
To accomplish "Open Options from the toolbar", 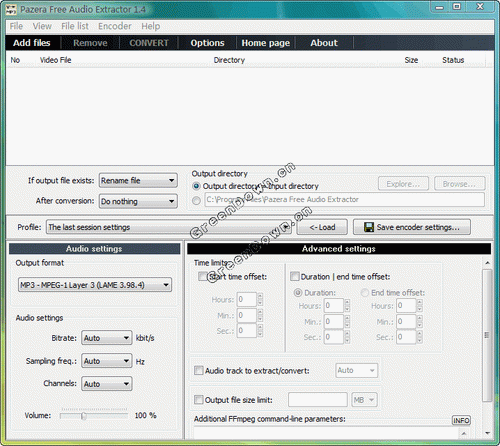I will [207, 43].
